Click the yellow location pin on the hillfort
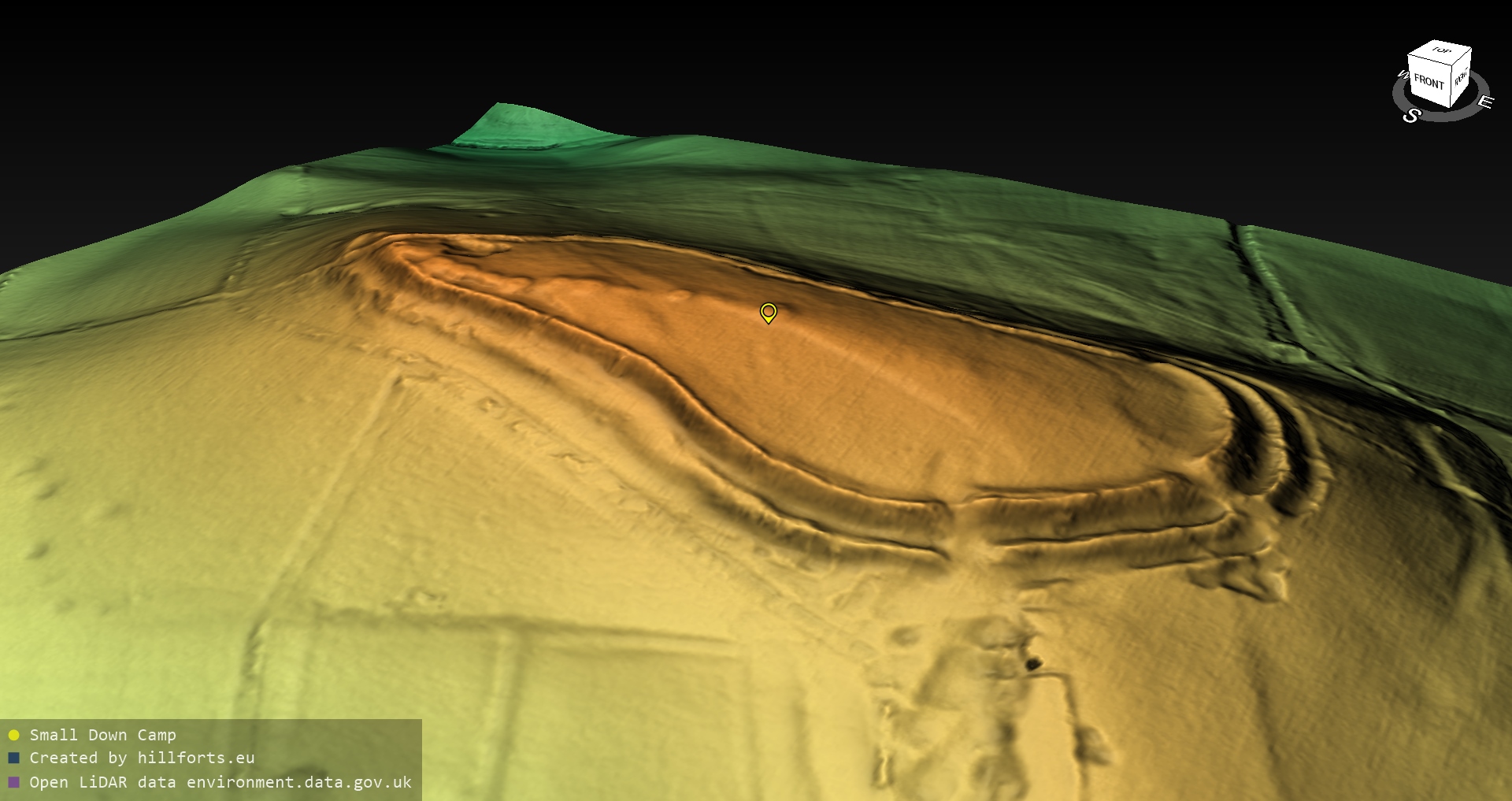1512x801 pixels. point(768,312)
